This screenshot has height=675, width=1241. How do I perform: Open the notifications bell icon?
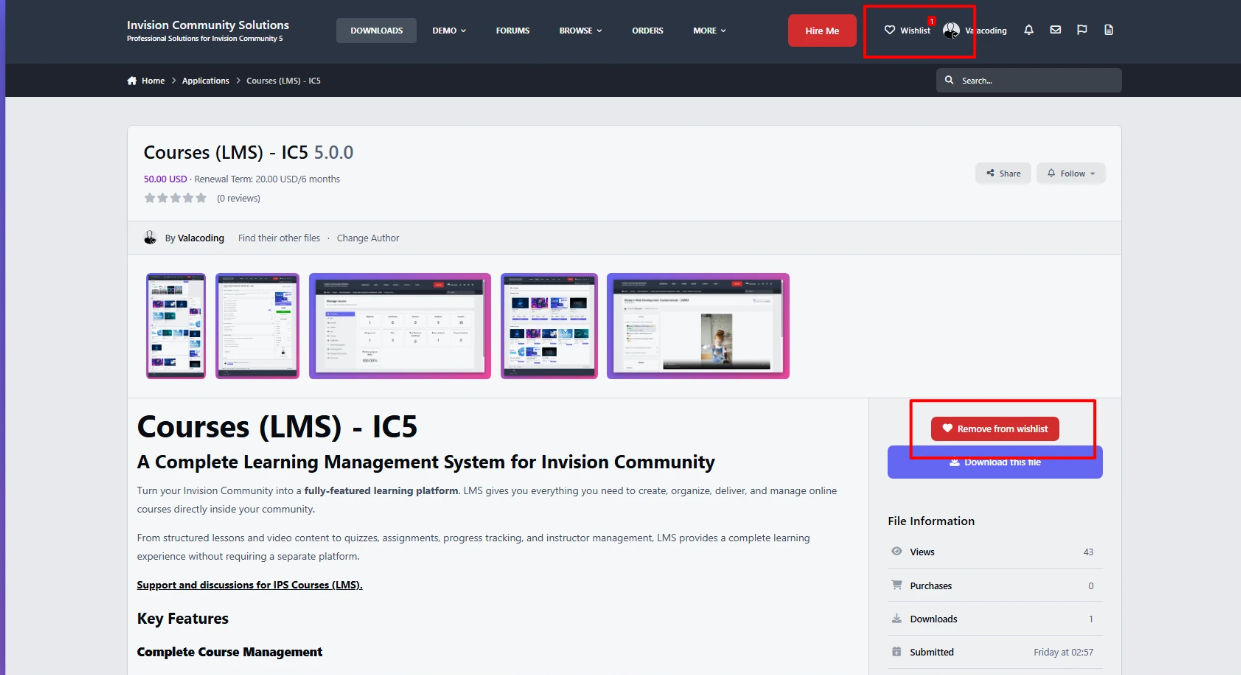(x=1029, y=30)
